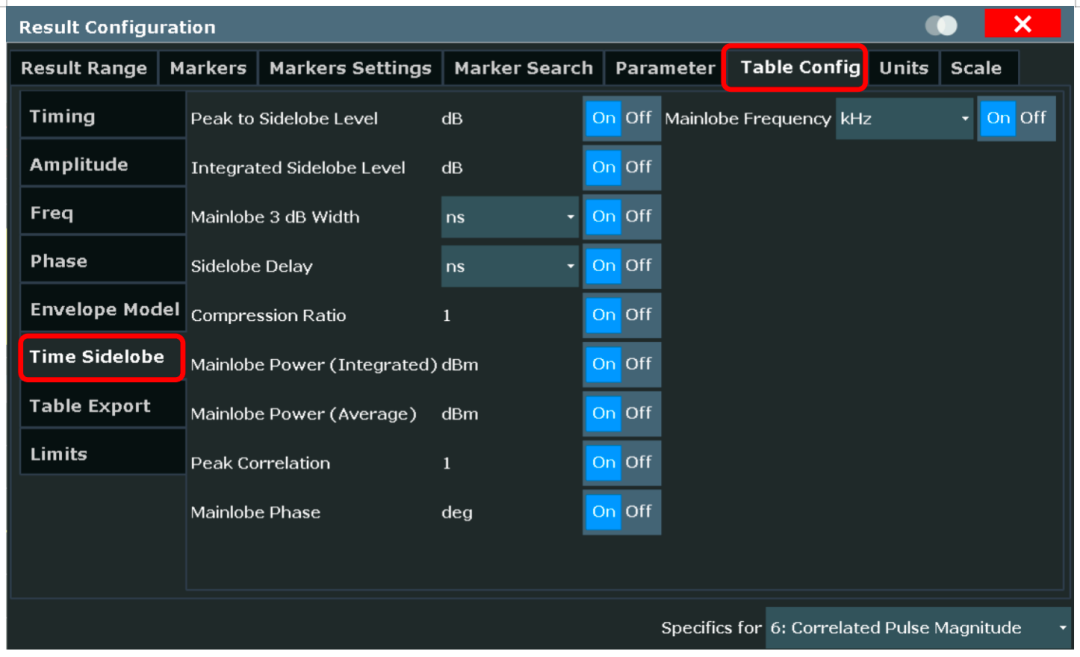Open Mainlobe Frequency kHz unit dropdown
The height and width of the screenshot is (657, 1080).
pos(904,118)
